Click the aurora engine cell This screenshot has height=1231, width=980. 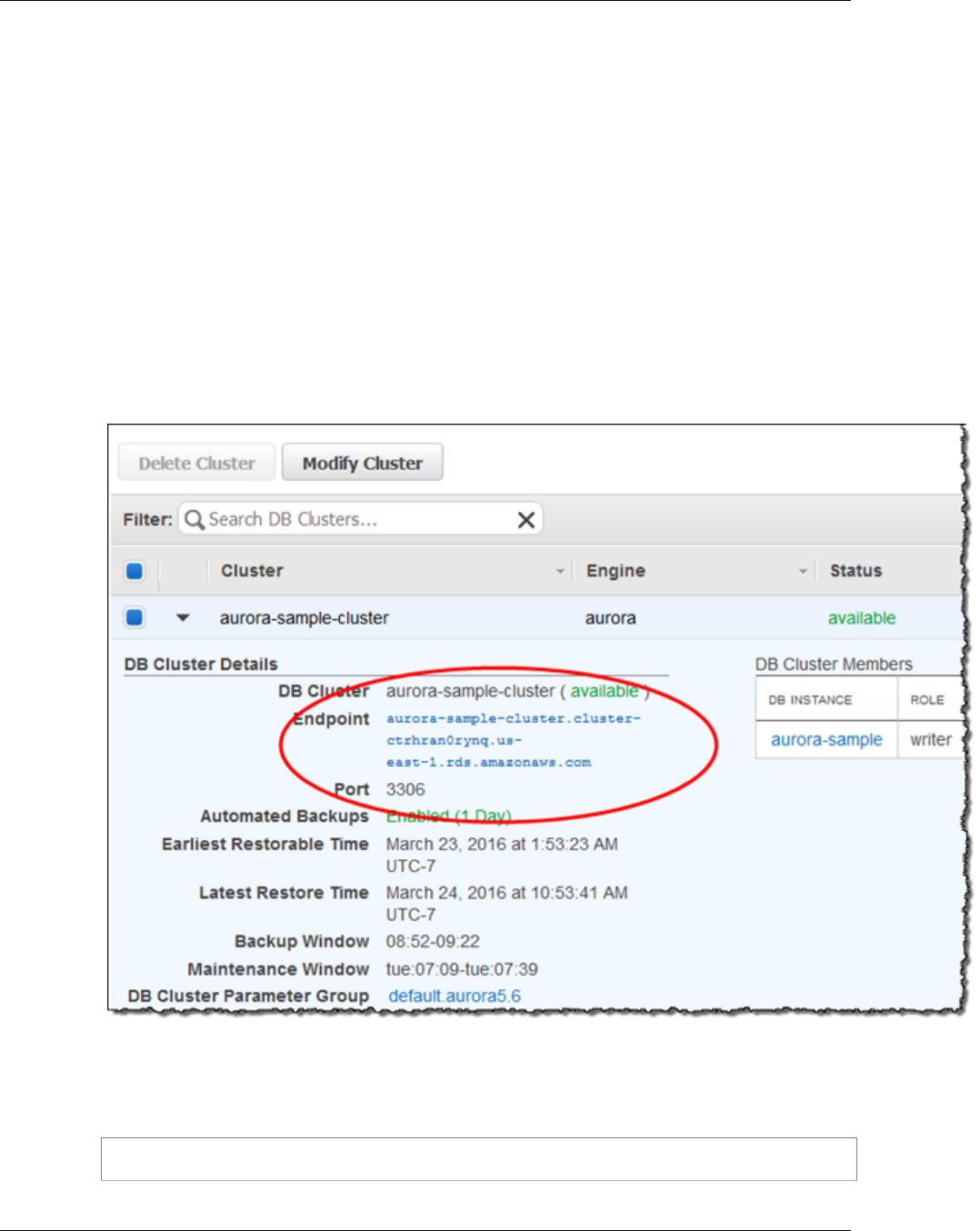[x=610, y=618]
